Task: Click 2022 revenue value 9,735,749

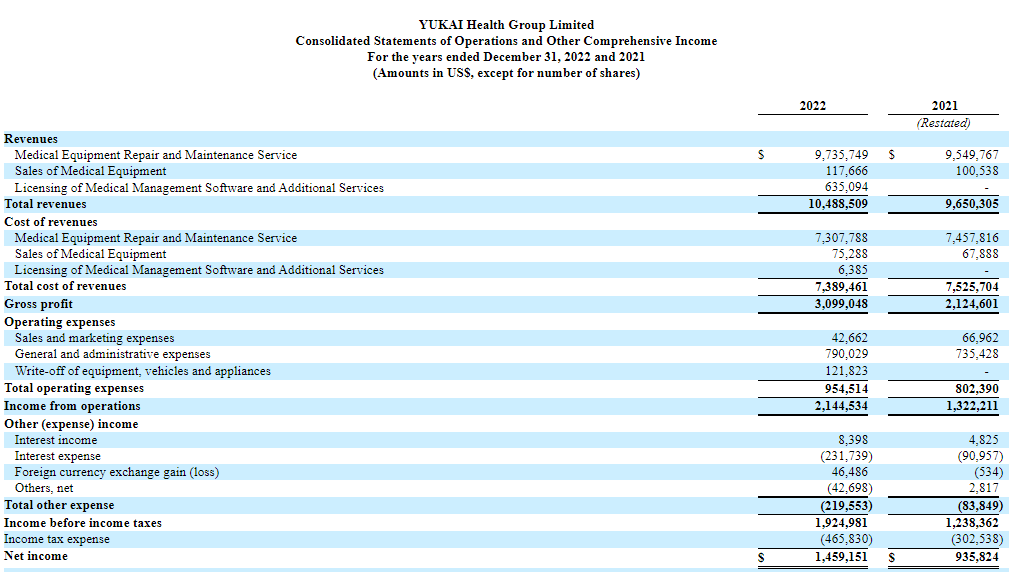Action: pos(841,155)
